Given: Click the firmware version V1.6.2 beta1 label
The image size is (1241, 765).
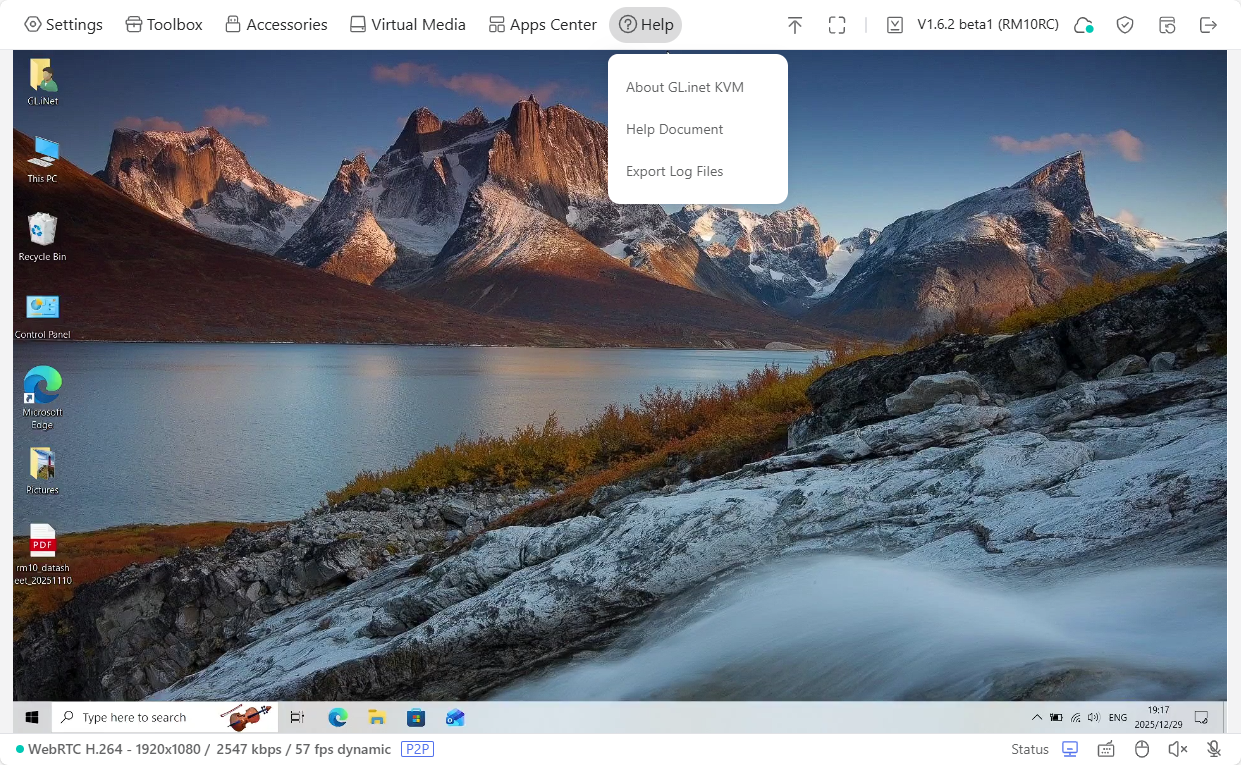Looking at the screenshot, I should click(987, 25).
